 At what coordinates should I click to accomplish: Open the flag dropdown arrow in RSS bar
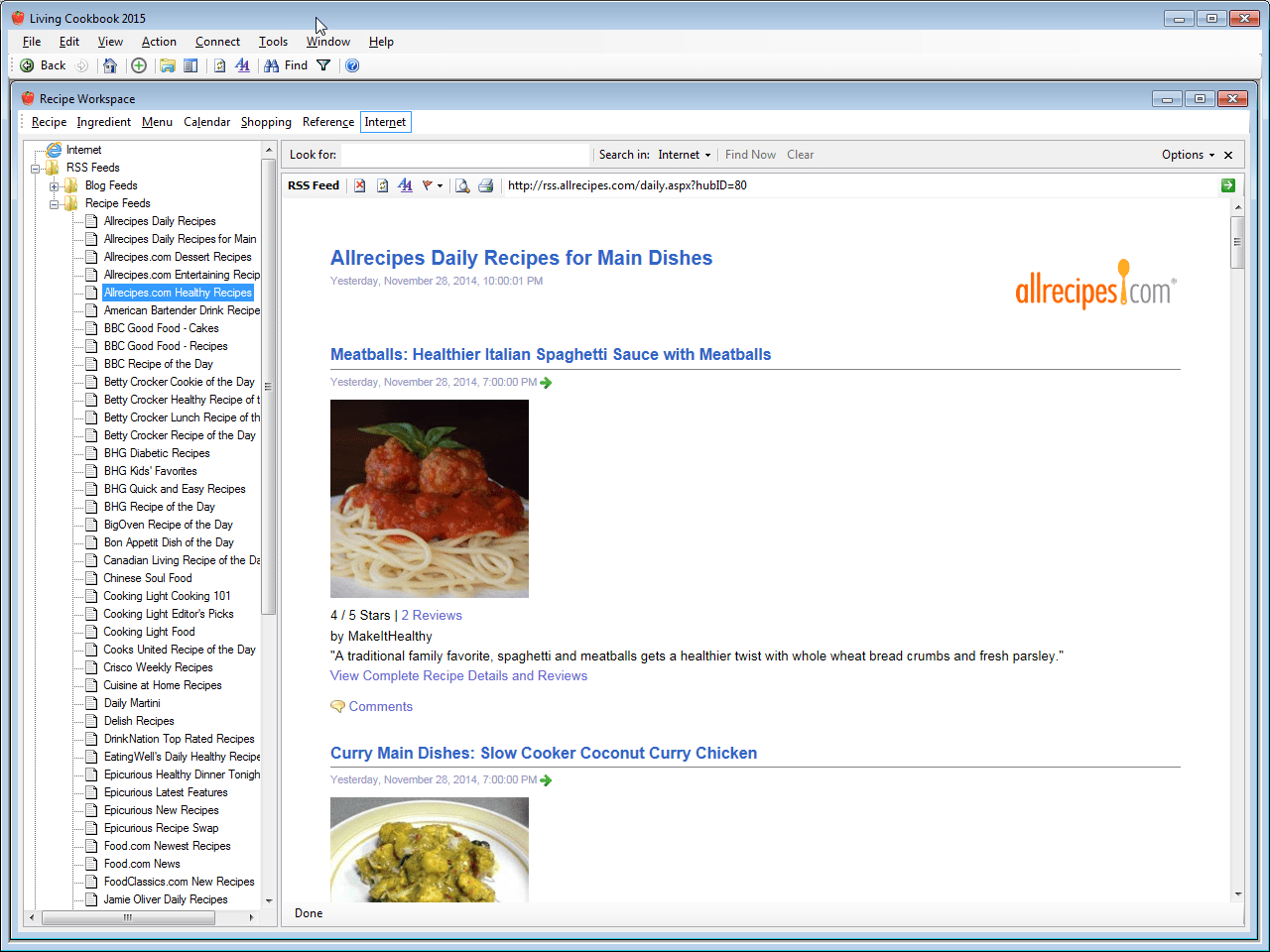pos(440,186)
